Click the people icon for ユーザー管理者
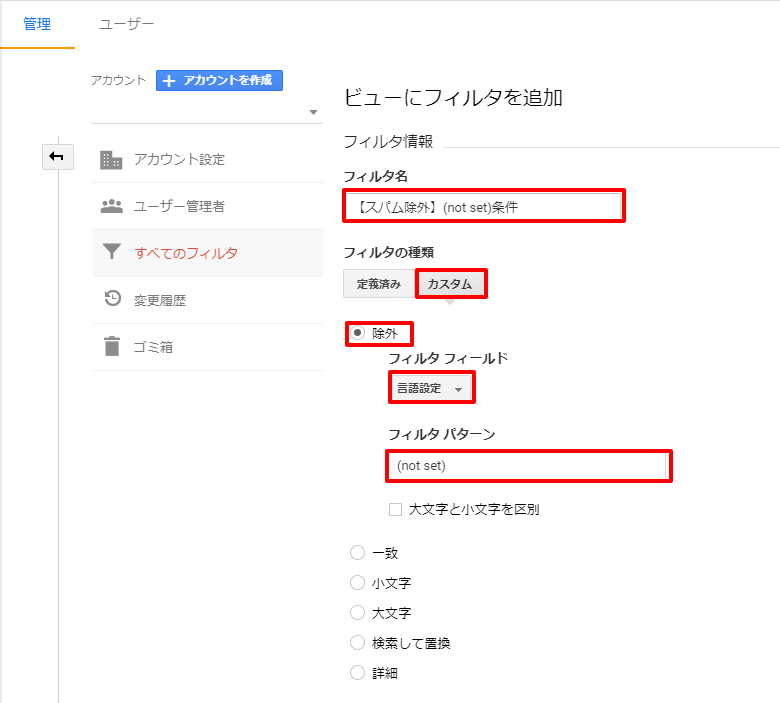The width and height of the screenshot is (780, 703). coord(112,207)
